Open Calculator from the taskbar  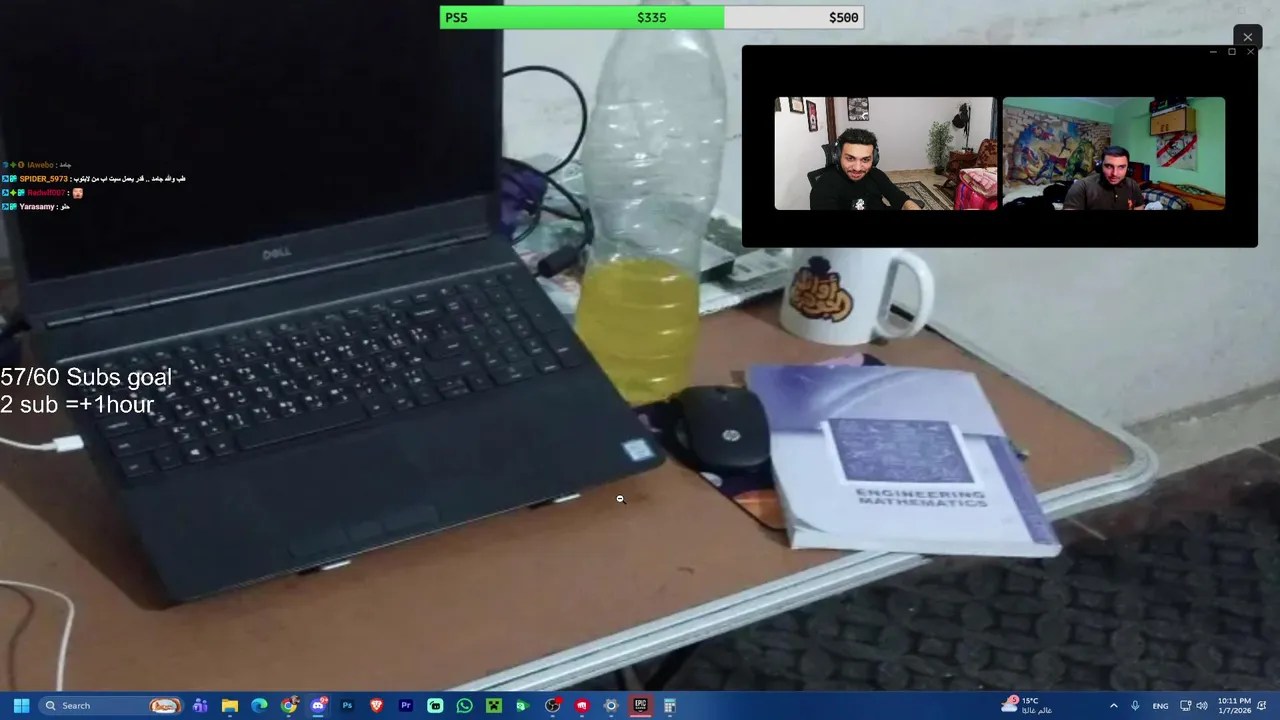coord(670,705)
